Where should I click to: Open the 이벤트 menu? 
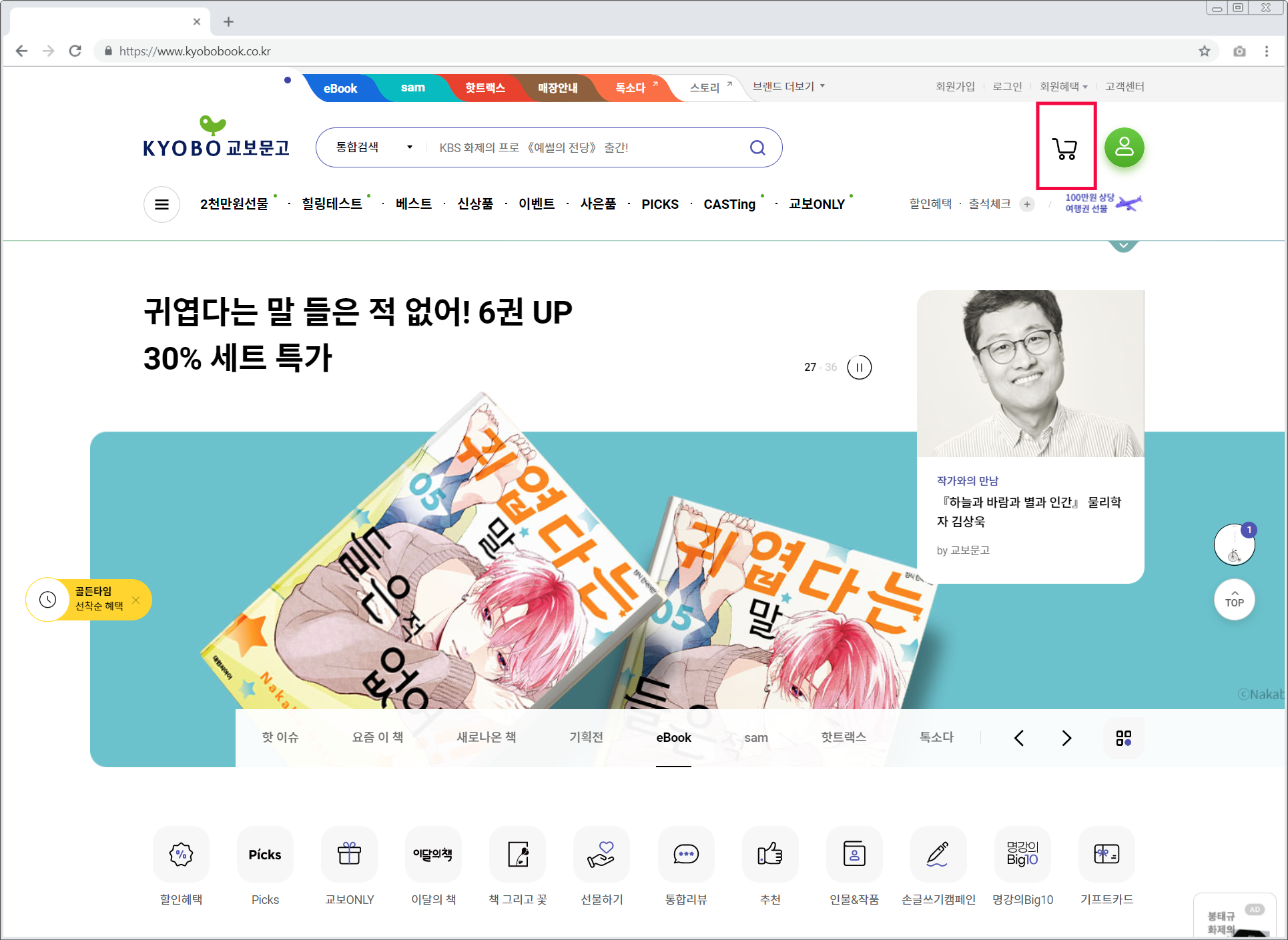pos(537,204)
